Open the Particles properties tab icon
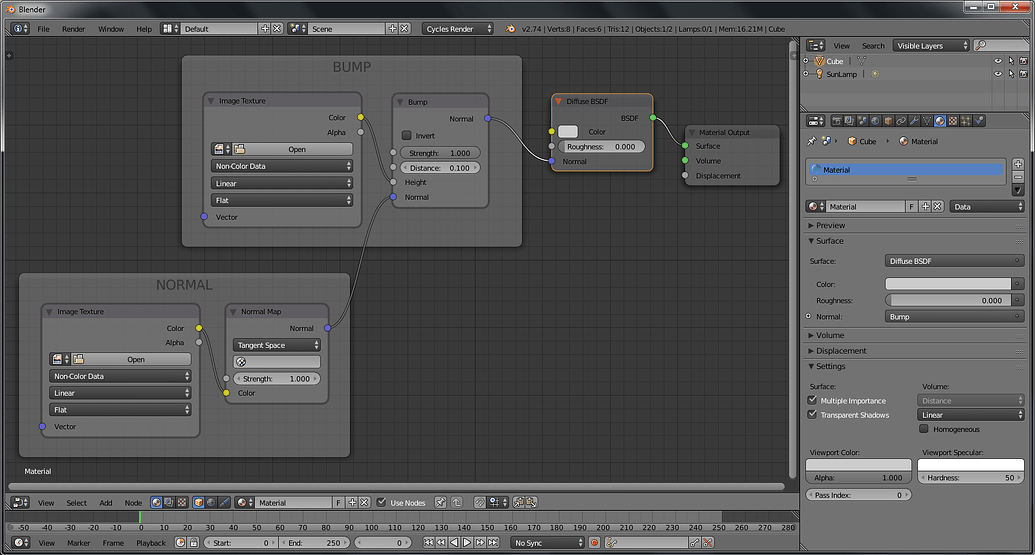 [x=966, y=121]
